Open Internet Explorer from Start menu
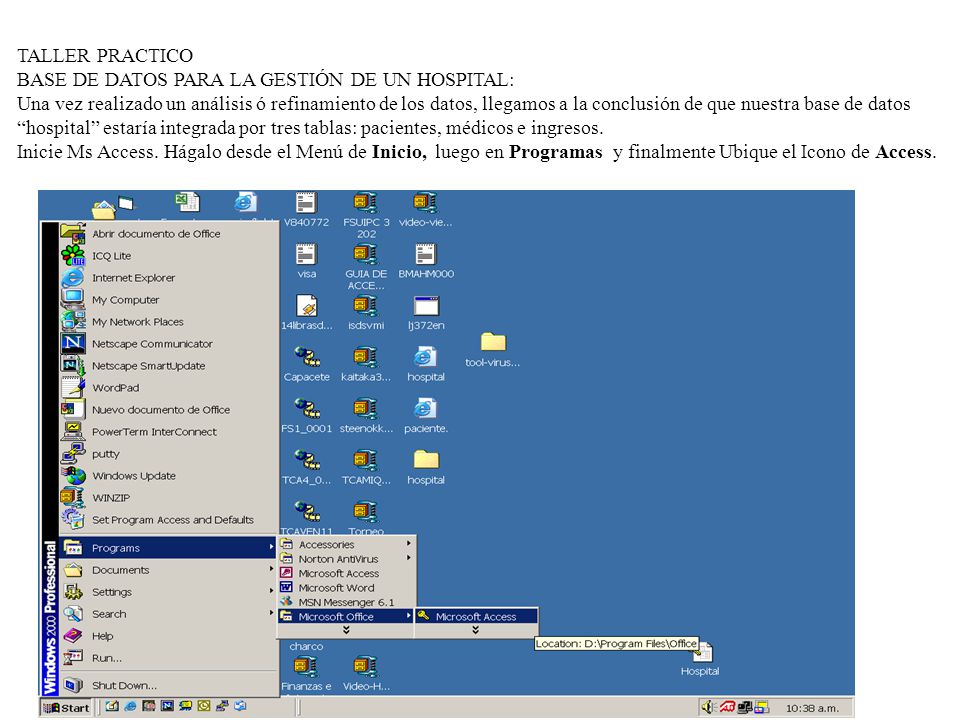 (x=169, y=278)
